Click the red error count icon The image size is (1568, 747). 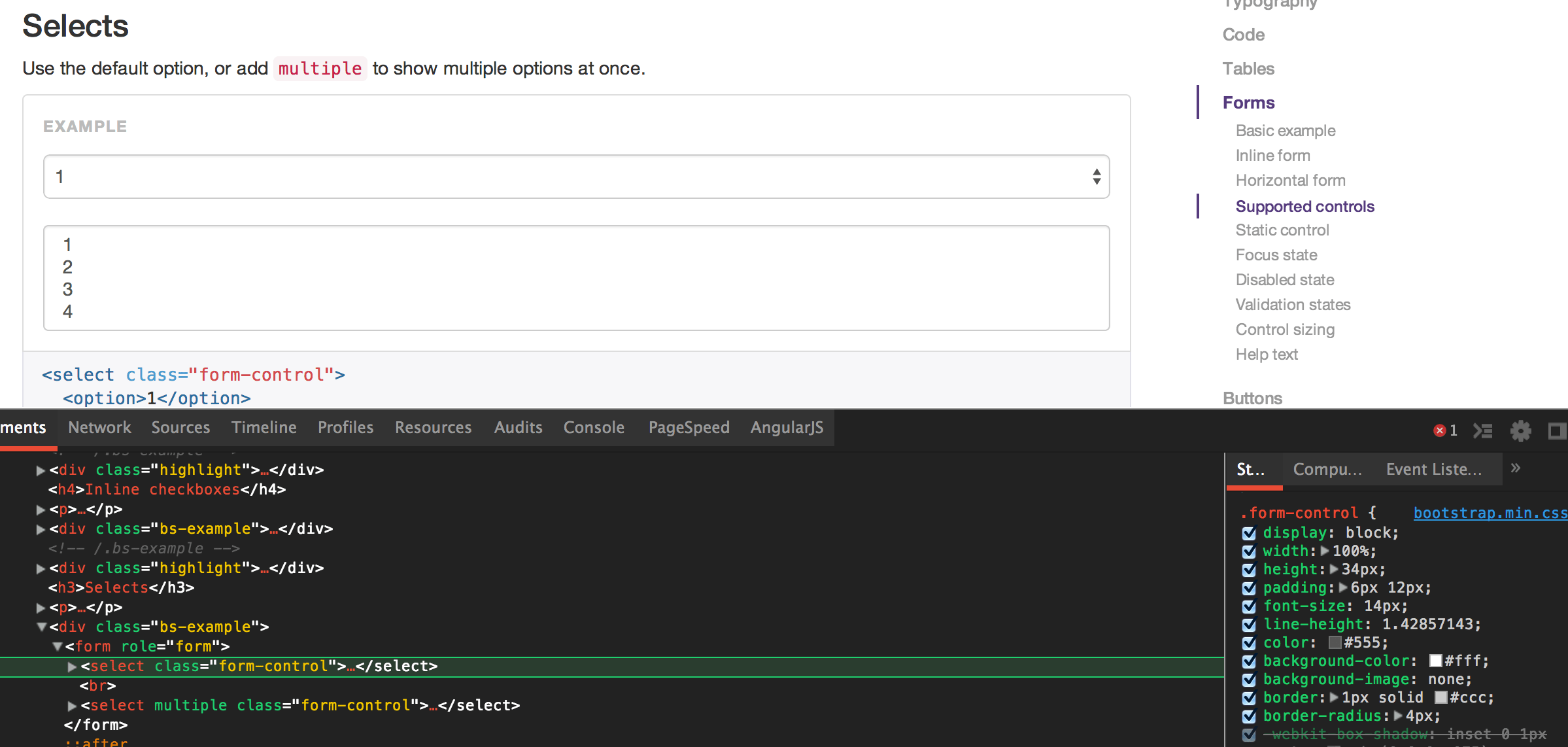click(1439, 430)
